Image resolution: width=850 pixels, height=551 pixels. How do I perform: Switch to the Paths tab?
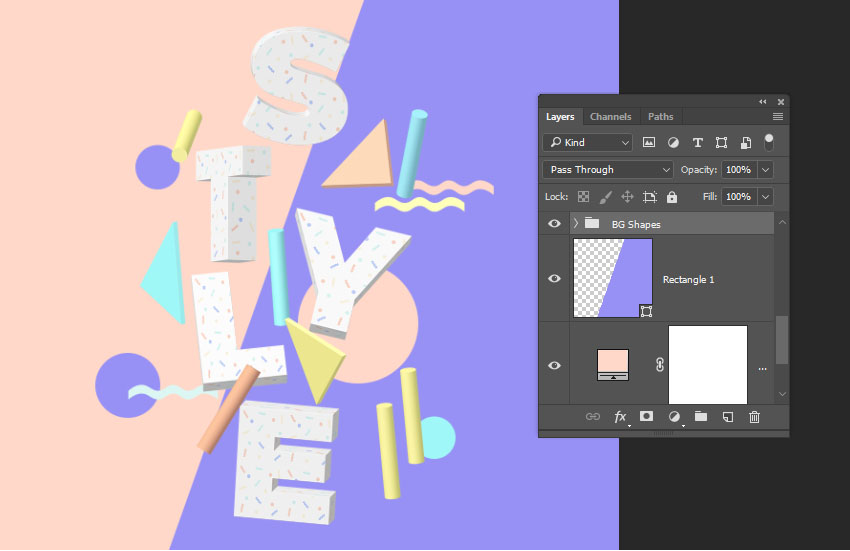coord(660,117)
